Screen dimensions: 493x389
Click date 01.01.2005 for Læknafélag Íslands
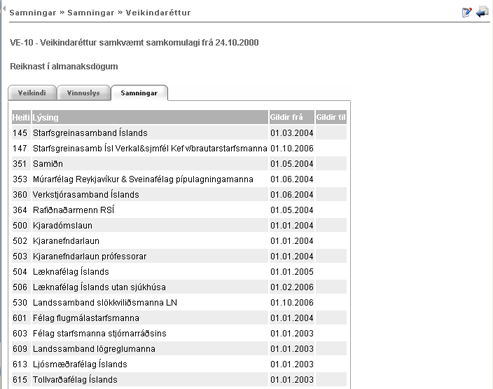pyautogui.click(x=292, y=272)
